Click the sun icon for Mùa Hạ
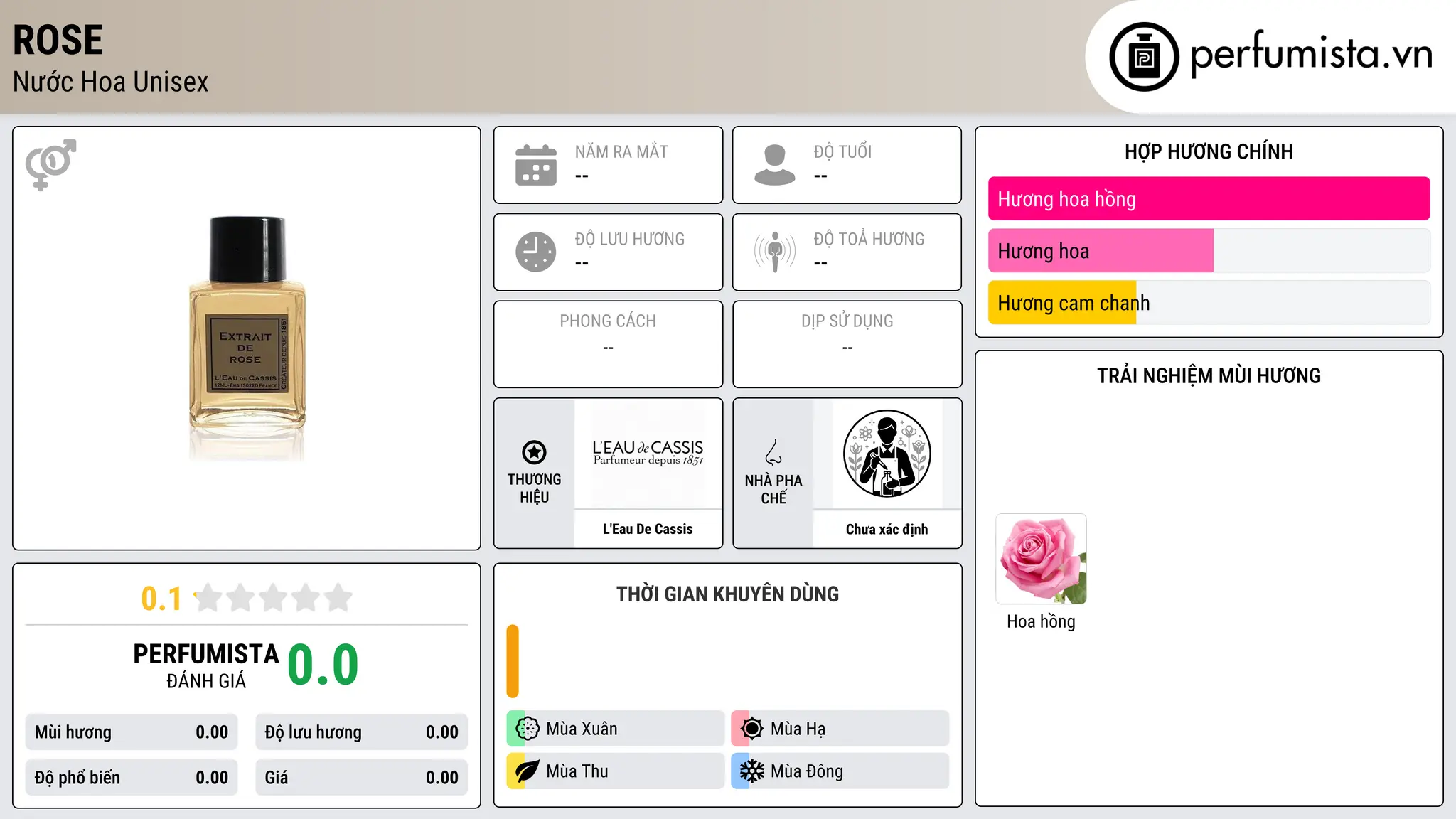1456x819 pixels. 751,729
